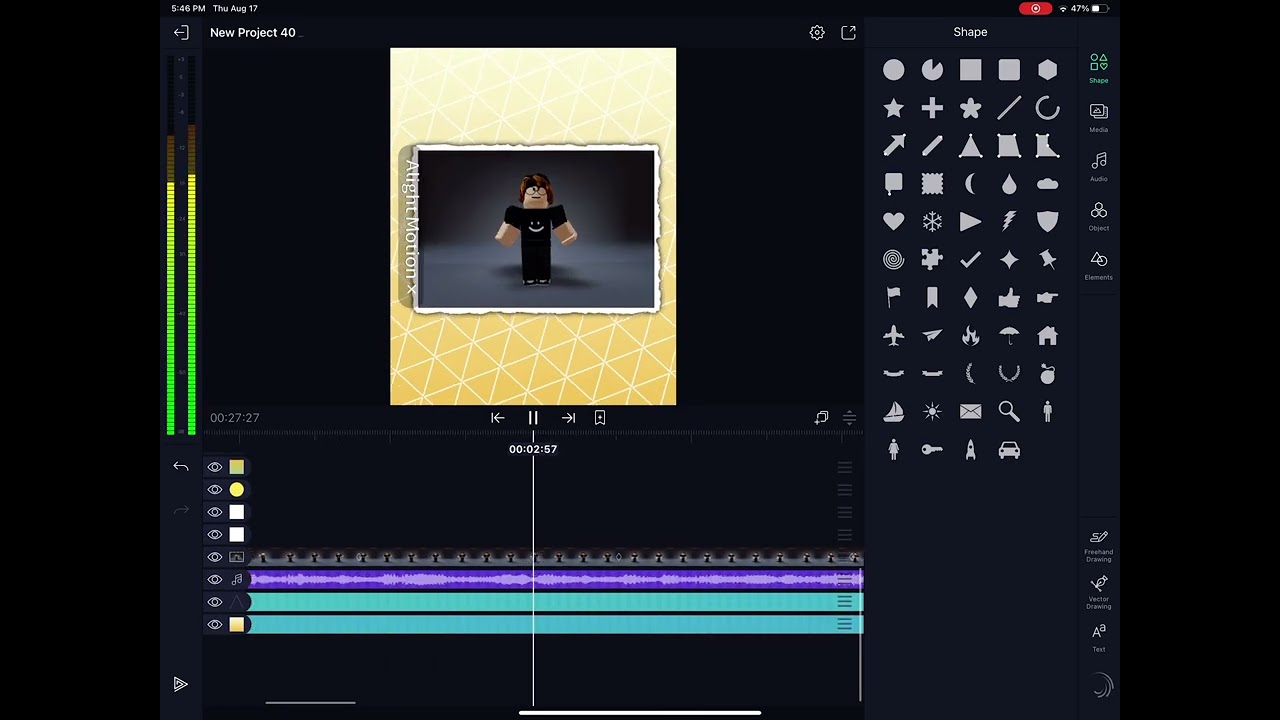
Task: Insert the plus cross shape
Action: tap(932, 108)
